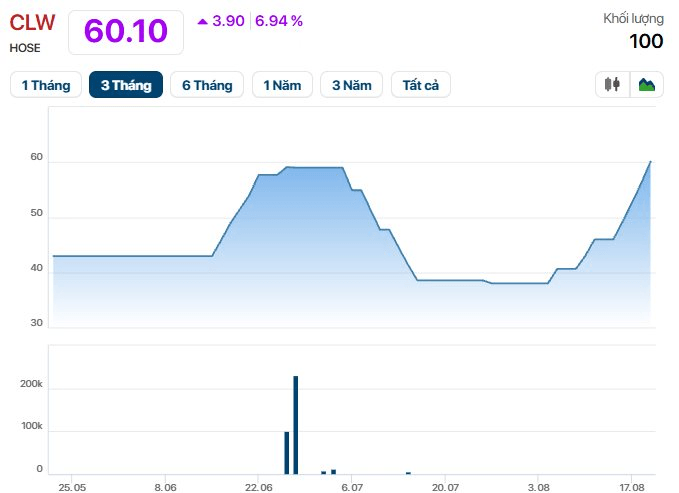Viewport: 679px width, 493px height.
Task: Choose the 3 Năm range
Action: pos(352,85)
